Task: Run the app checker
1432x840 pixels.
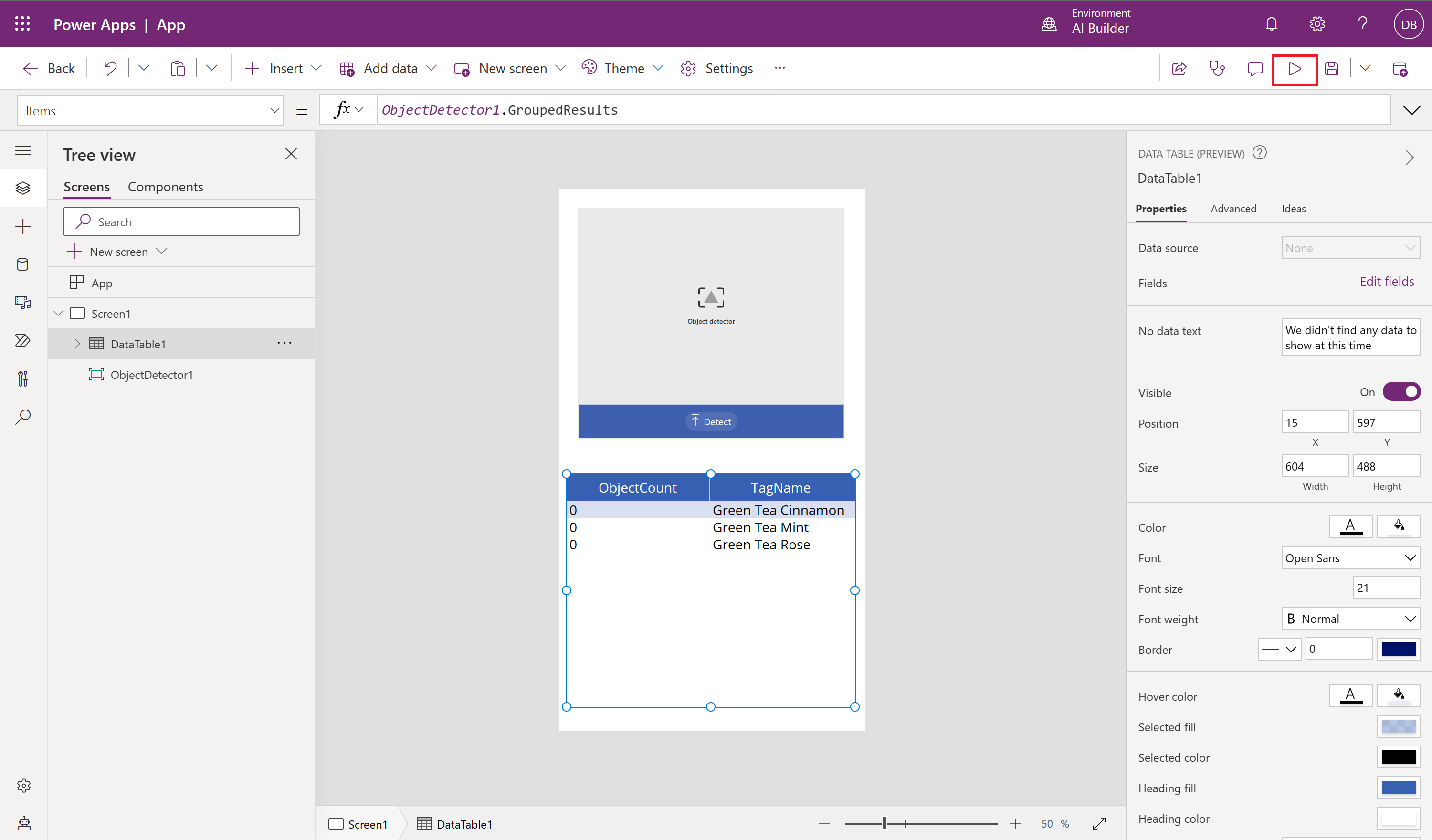Action: tap(1217, 68)
